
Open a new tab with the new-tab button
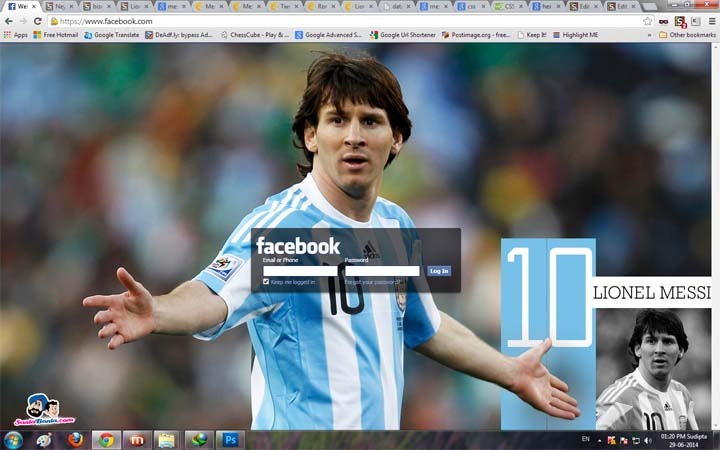[649, 6]
